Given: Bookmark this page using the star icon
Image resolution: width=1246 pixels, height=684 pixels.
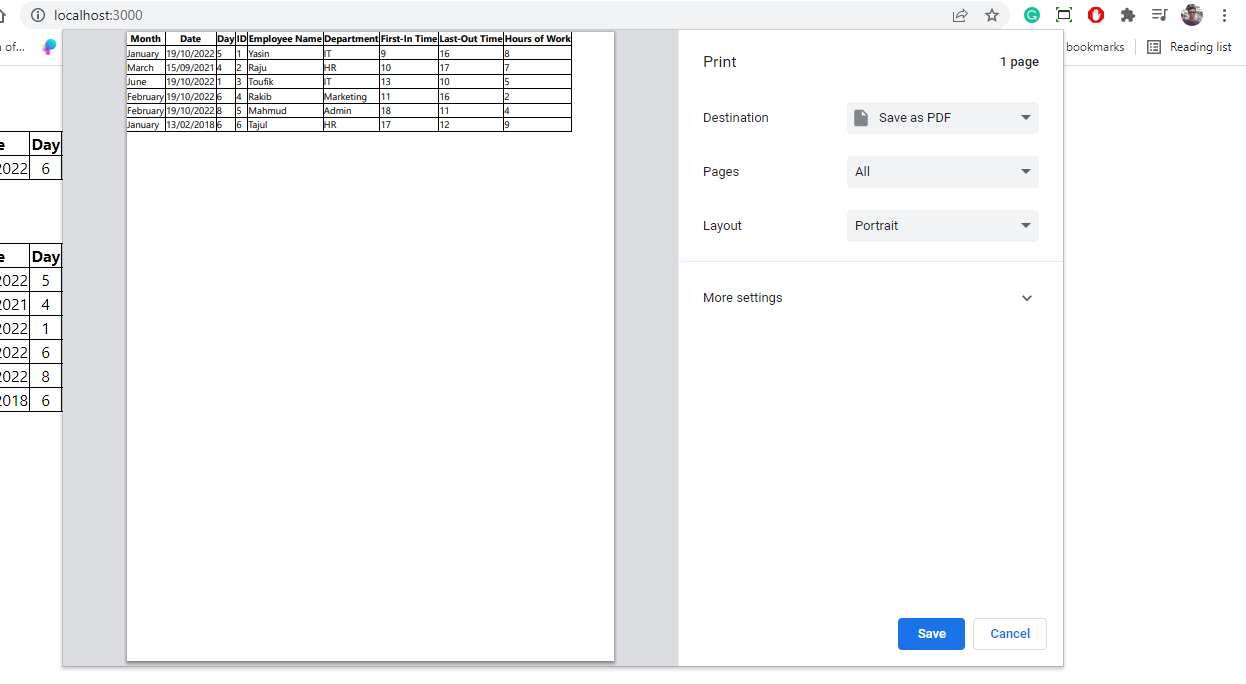Looking at the screenshot, I should [991, 15].
